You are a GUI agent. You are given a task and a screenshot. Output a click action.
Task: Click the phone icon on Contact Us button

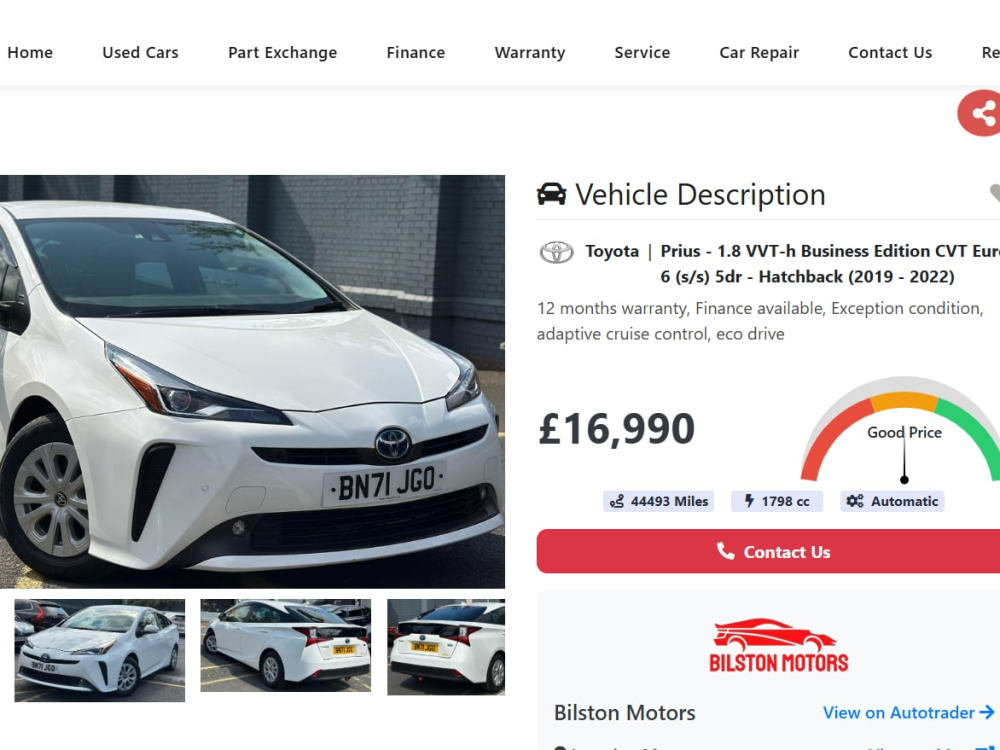tap(725, 551)
